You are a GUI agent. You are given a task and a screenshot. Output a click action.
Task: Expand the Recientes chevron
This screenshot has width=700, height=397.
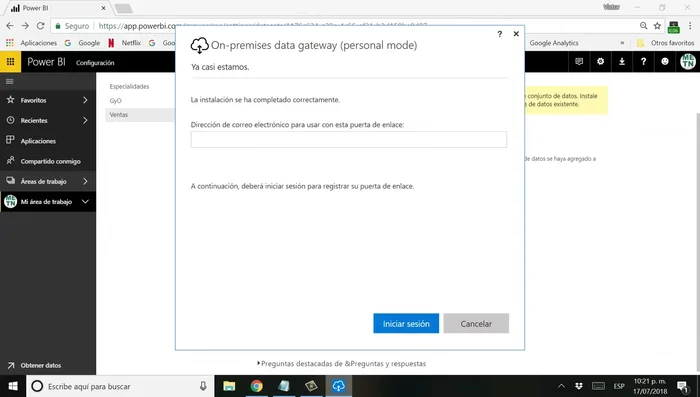(x=85, y=121)
